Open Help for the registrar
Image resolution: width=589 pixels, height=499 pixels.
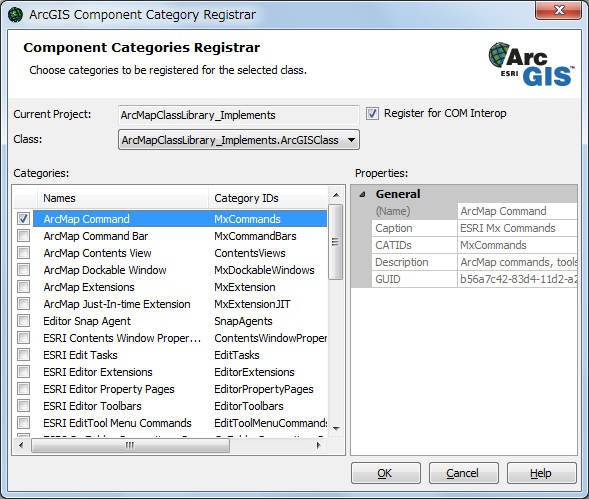[x=541, y=473]
